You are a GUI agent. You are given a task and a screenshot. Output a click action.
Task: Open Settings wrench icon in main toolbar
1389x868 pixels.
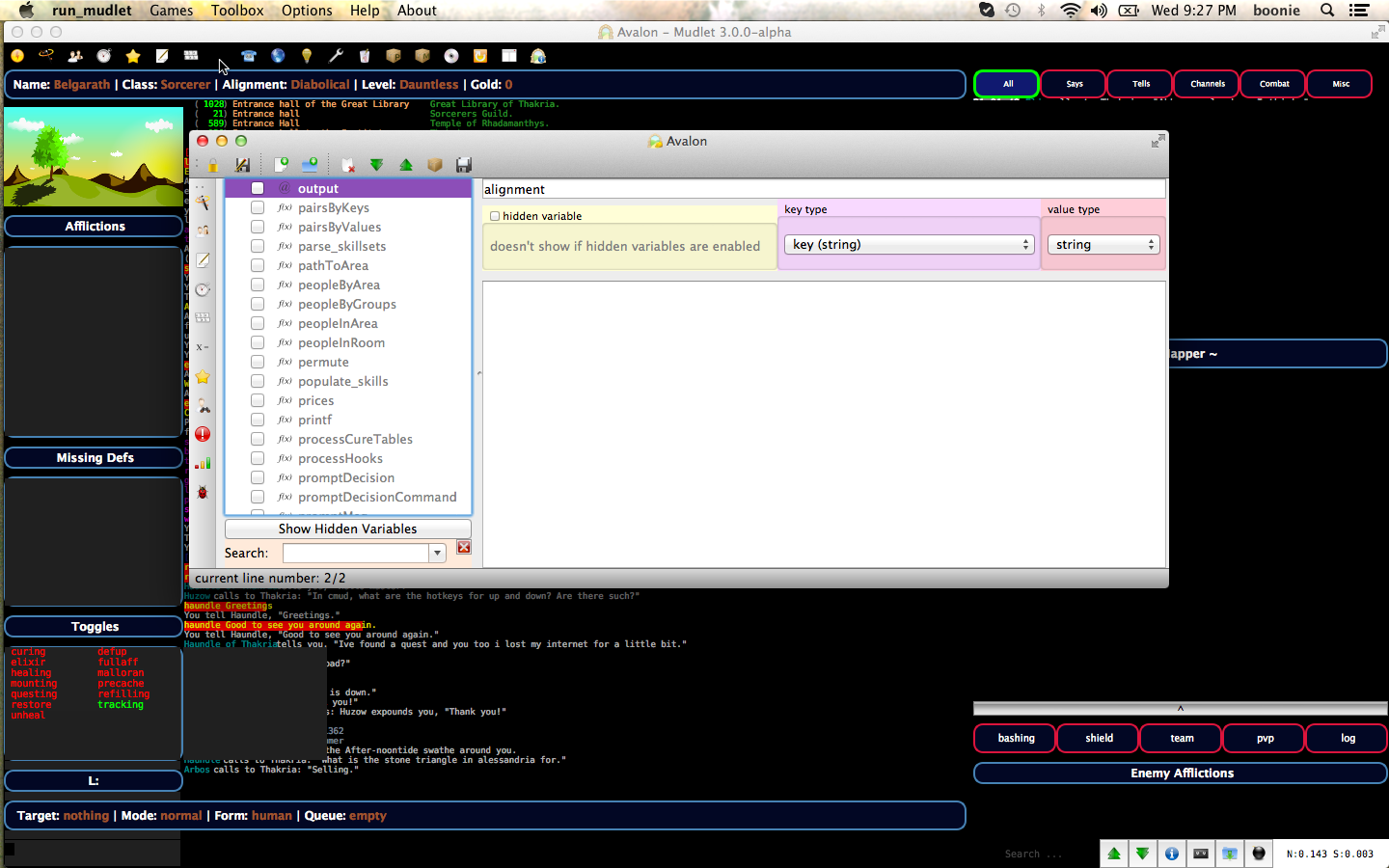336,56
